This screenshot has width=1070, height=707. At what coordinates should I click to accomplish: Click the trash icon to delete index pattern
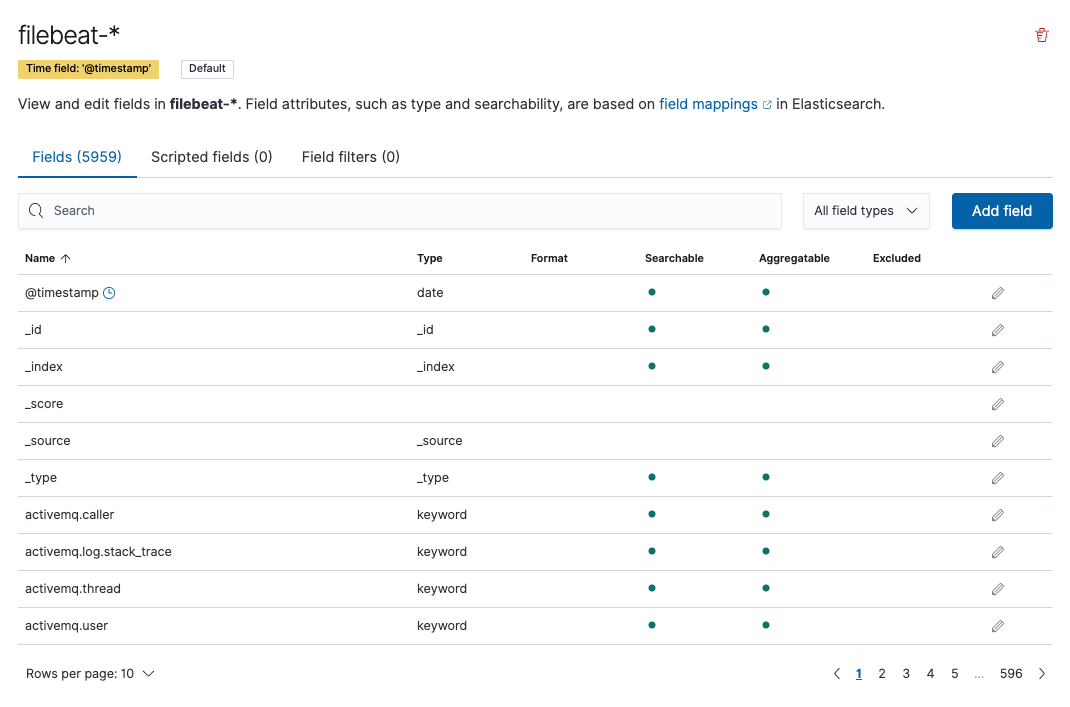click(x=1041, y=34)
